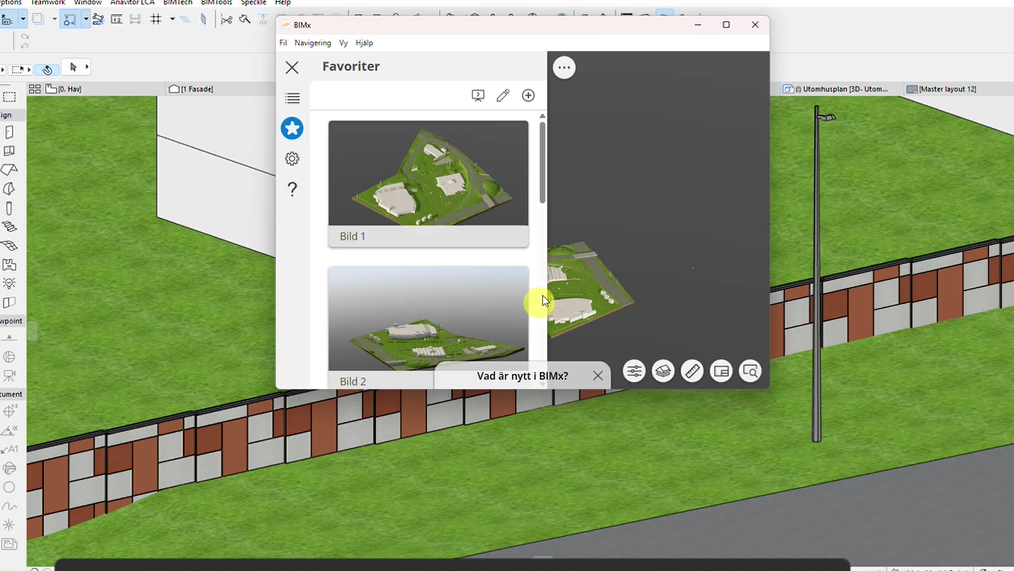Open the layers icon in viewer toolbar

click(663, 371)
